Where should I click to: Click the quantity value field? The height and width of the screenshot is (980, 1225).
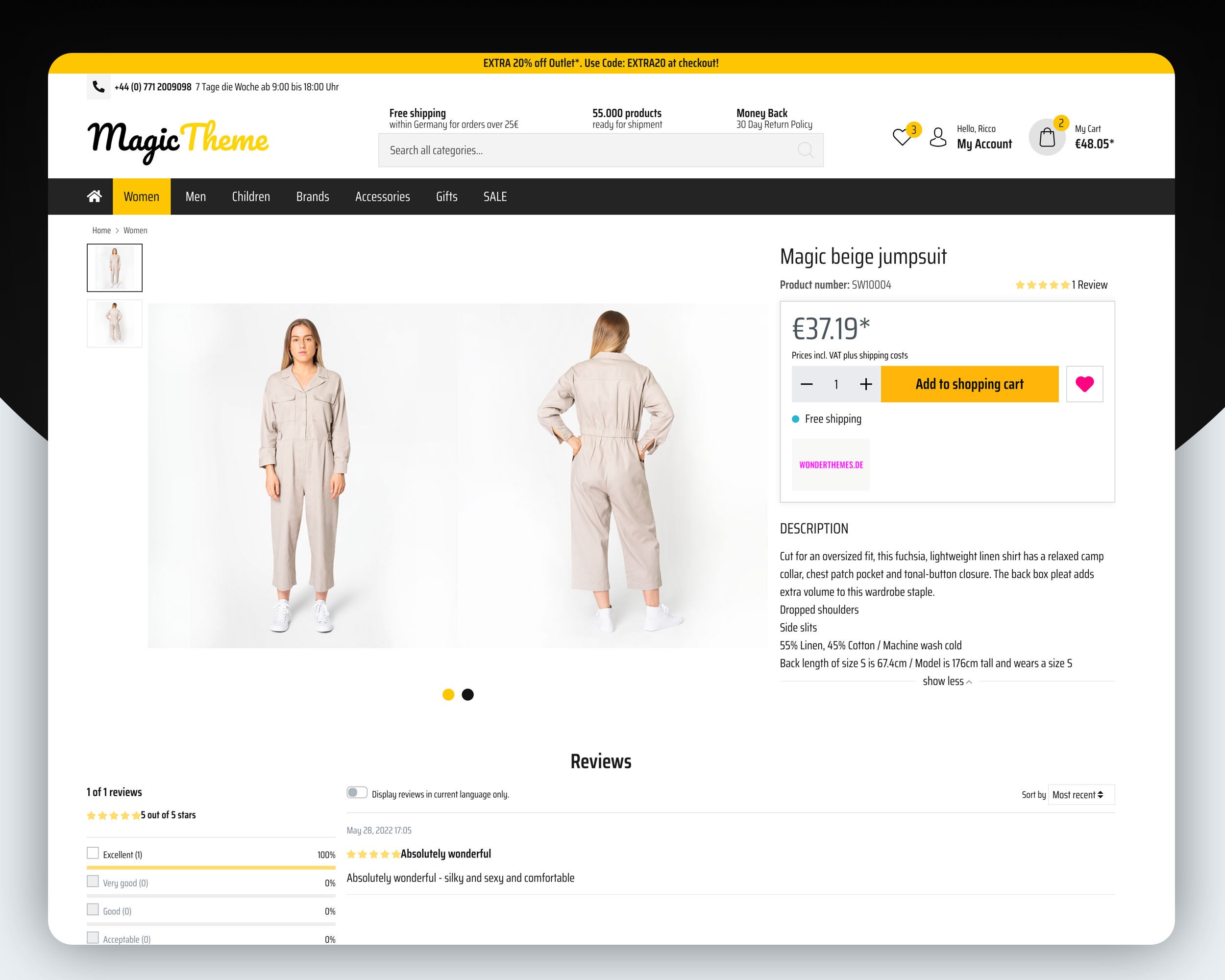click(x=836, y=384)
